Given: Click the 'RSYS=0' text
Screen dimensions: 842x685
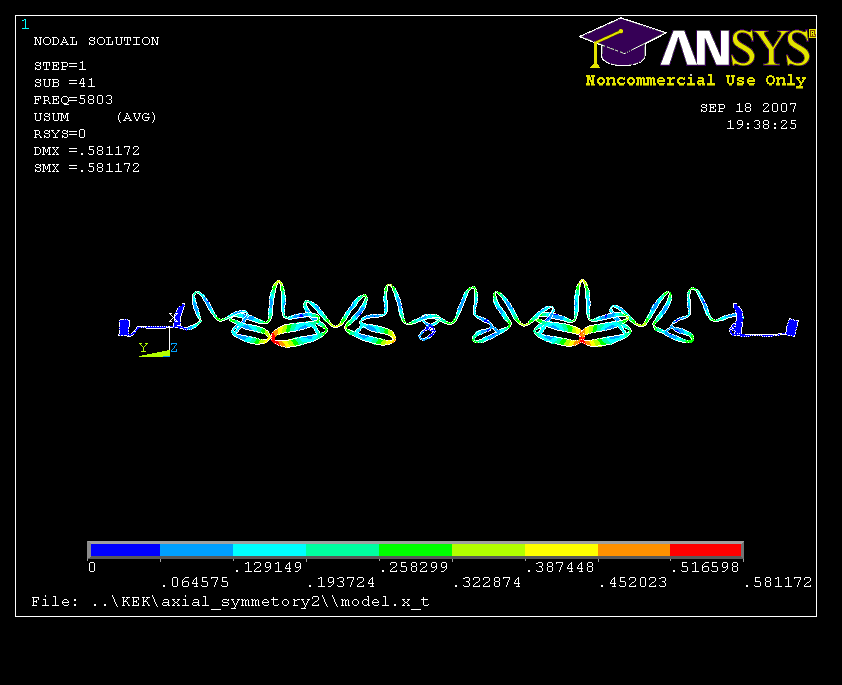Looking at the screenshot, I should (x=60, y=134).
